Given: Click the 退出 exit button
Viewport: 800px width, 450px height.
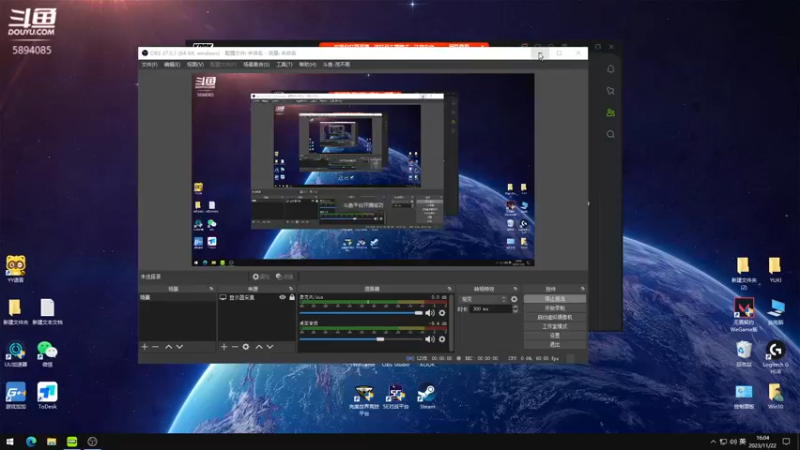Looking at the screenshot, I should click(x=555, y=345).
